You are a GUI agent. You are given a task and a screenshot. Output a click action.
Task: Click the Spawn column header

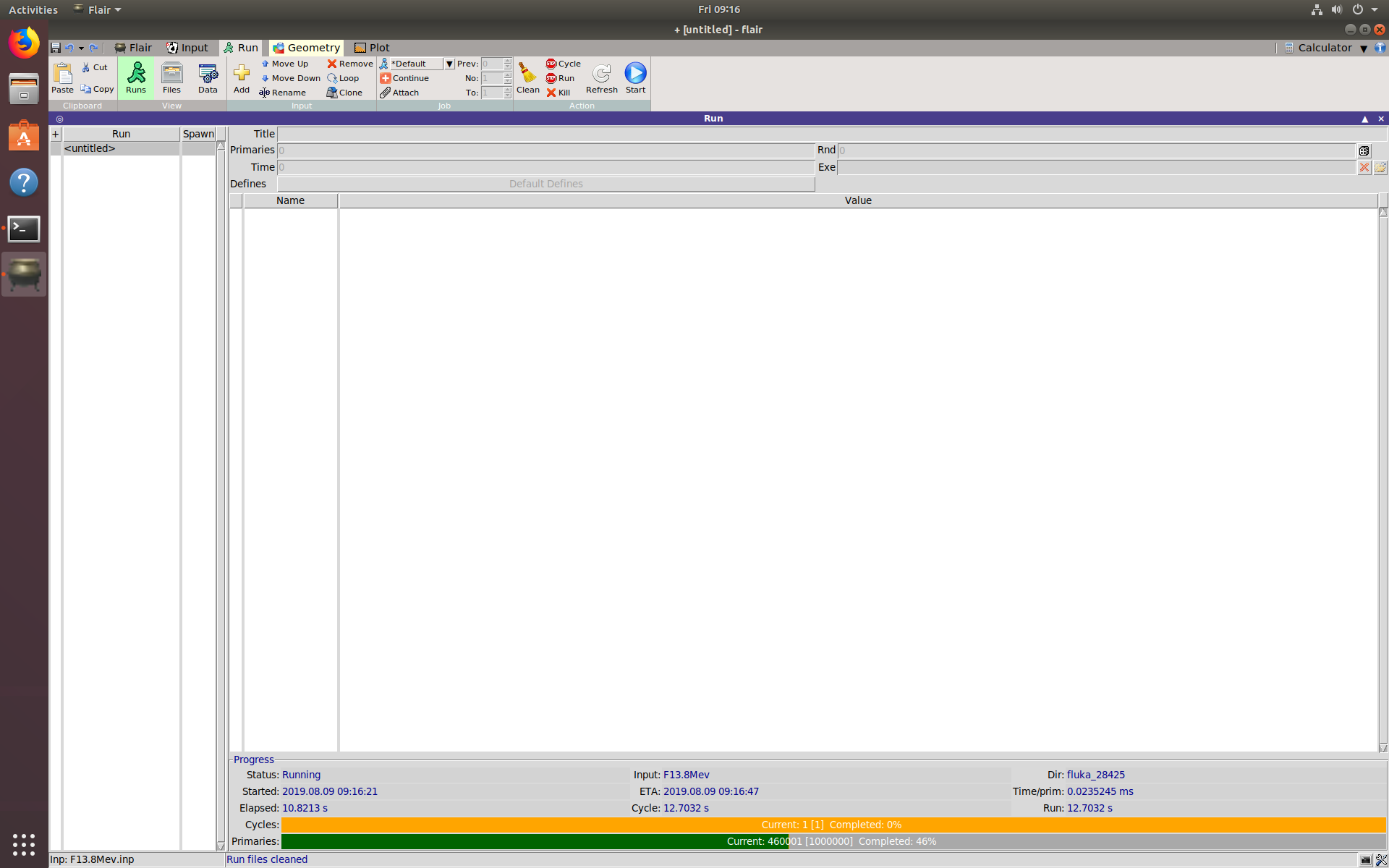(198, 134)
